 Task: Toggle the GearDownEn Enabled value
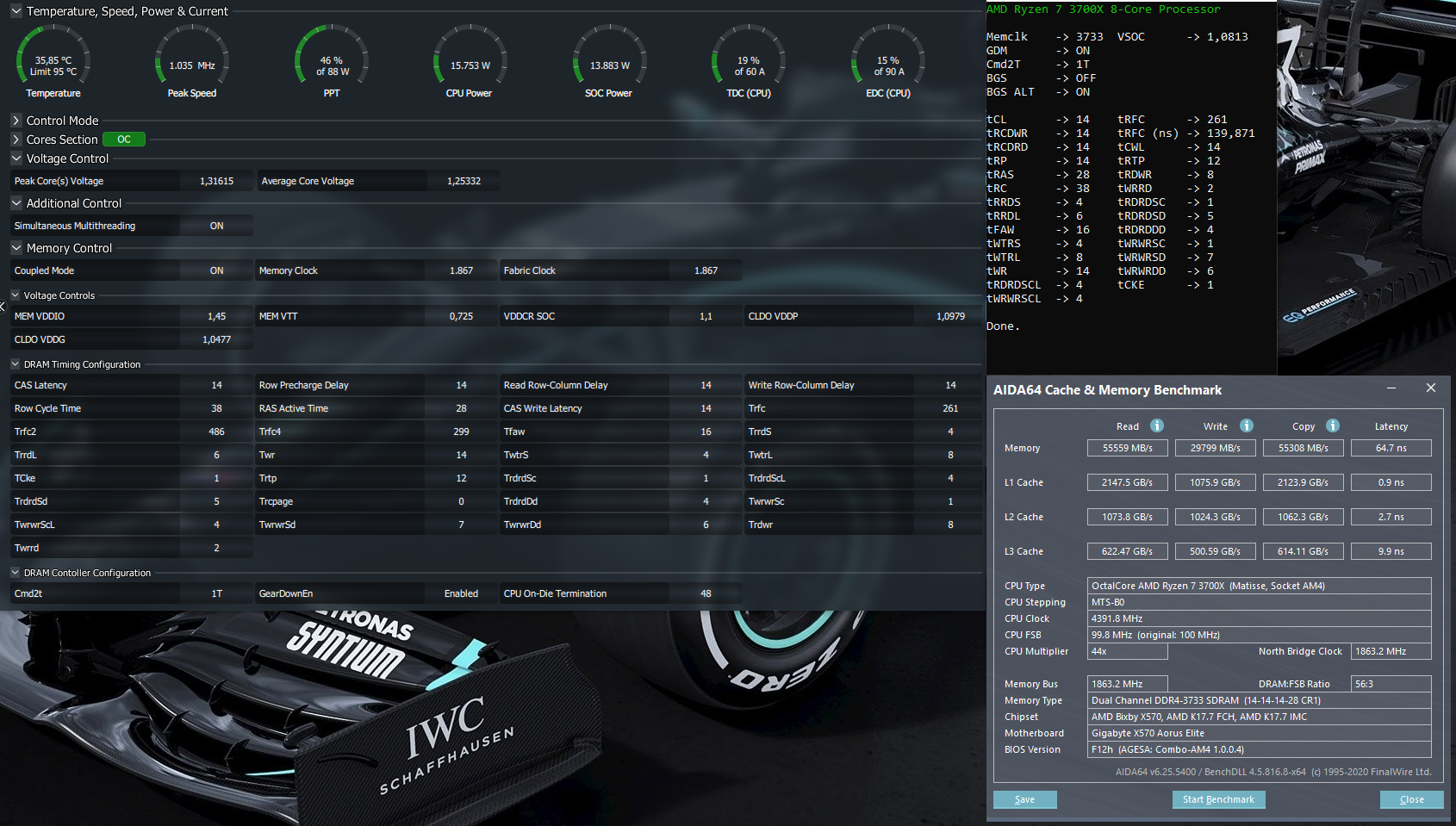click(x=461, y=593)
